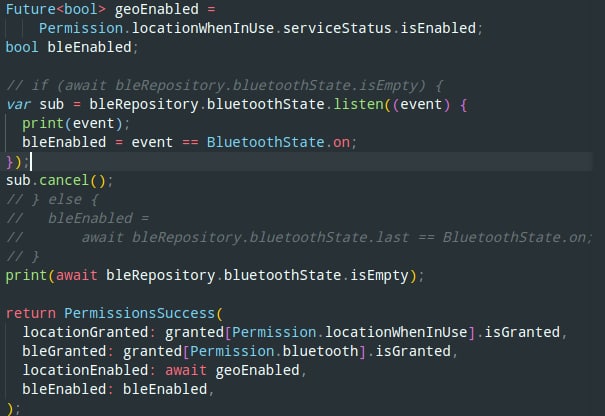Place cursor on geoEnabled variable declaration
Viewport: 605px width, 416px height.
coord(157,9)
